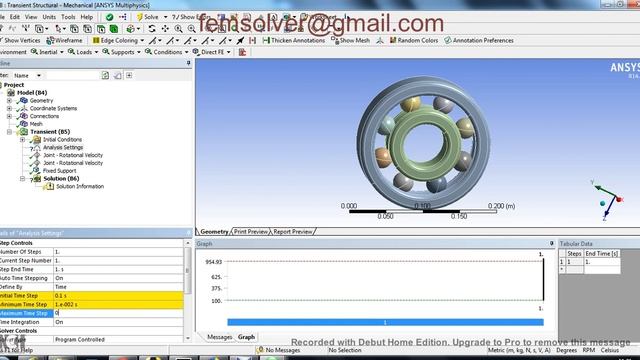Switch to the Geometry tab
The image size is (640, 360).
(x=214, y=231)
